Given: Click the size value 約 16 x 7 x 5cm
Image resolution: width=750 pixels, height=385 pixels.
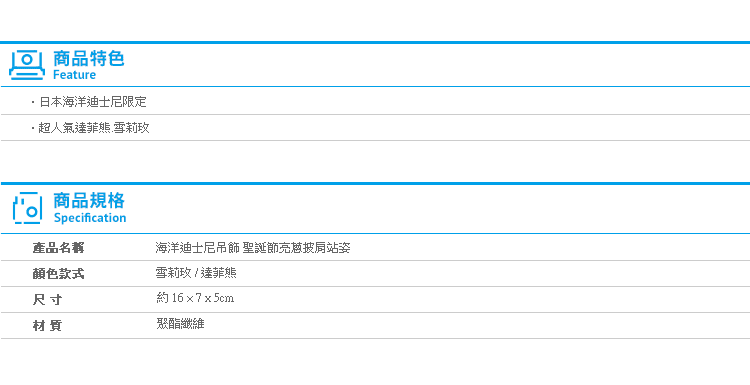Looking at the screenshot, I should 195,298.
